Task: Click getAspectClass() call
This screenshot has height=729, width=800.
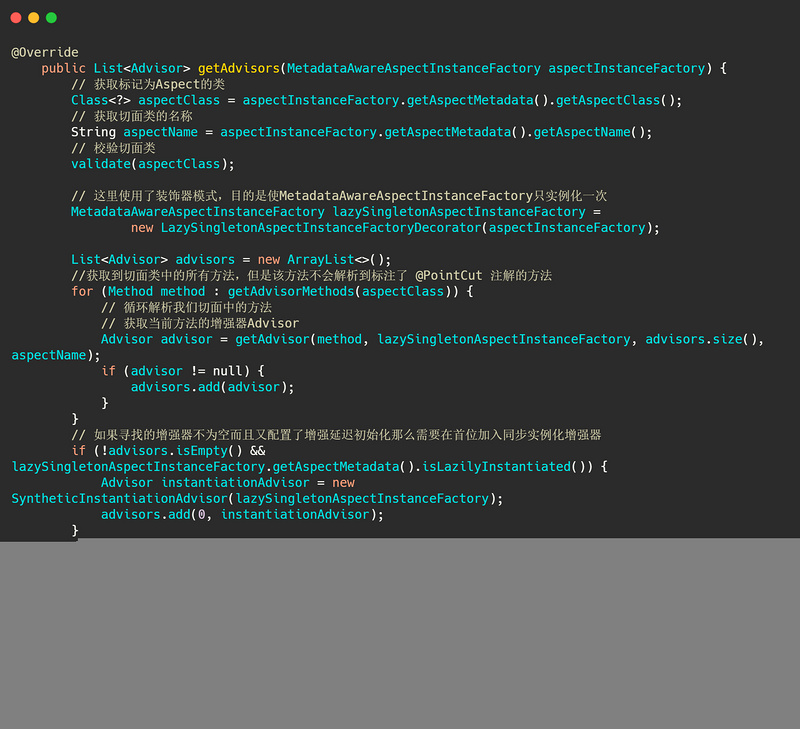Action: [615, 100]
